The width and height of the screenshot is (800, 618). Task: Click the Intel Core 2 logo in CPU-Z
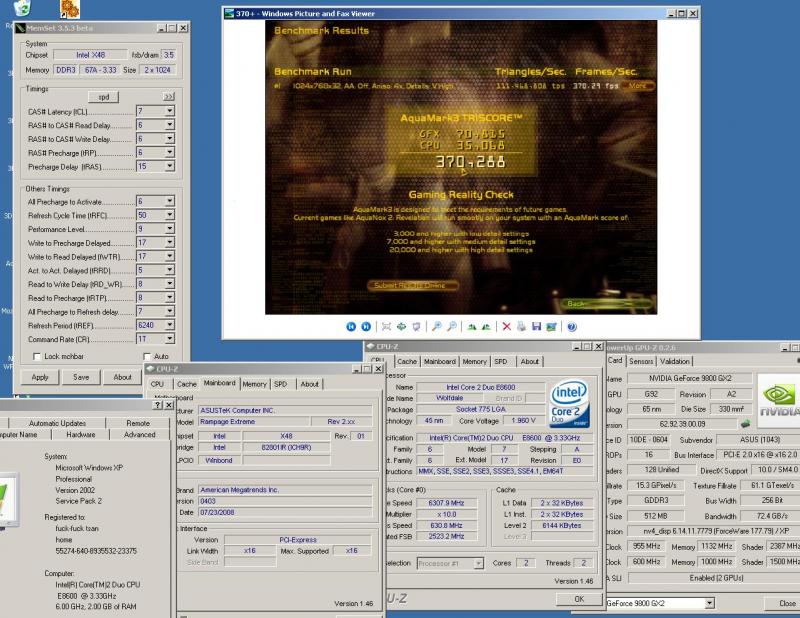point(570,403)
